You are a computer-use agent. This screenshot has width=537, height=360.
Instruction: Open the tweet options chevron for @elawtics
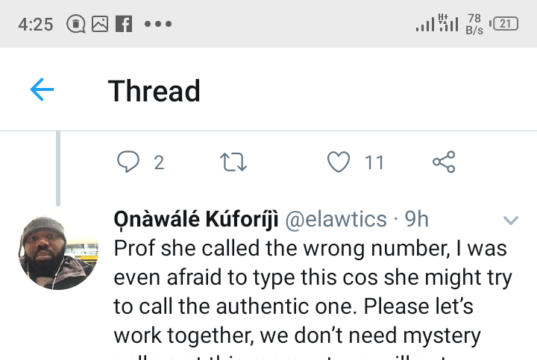[511, 220]
